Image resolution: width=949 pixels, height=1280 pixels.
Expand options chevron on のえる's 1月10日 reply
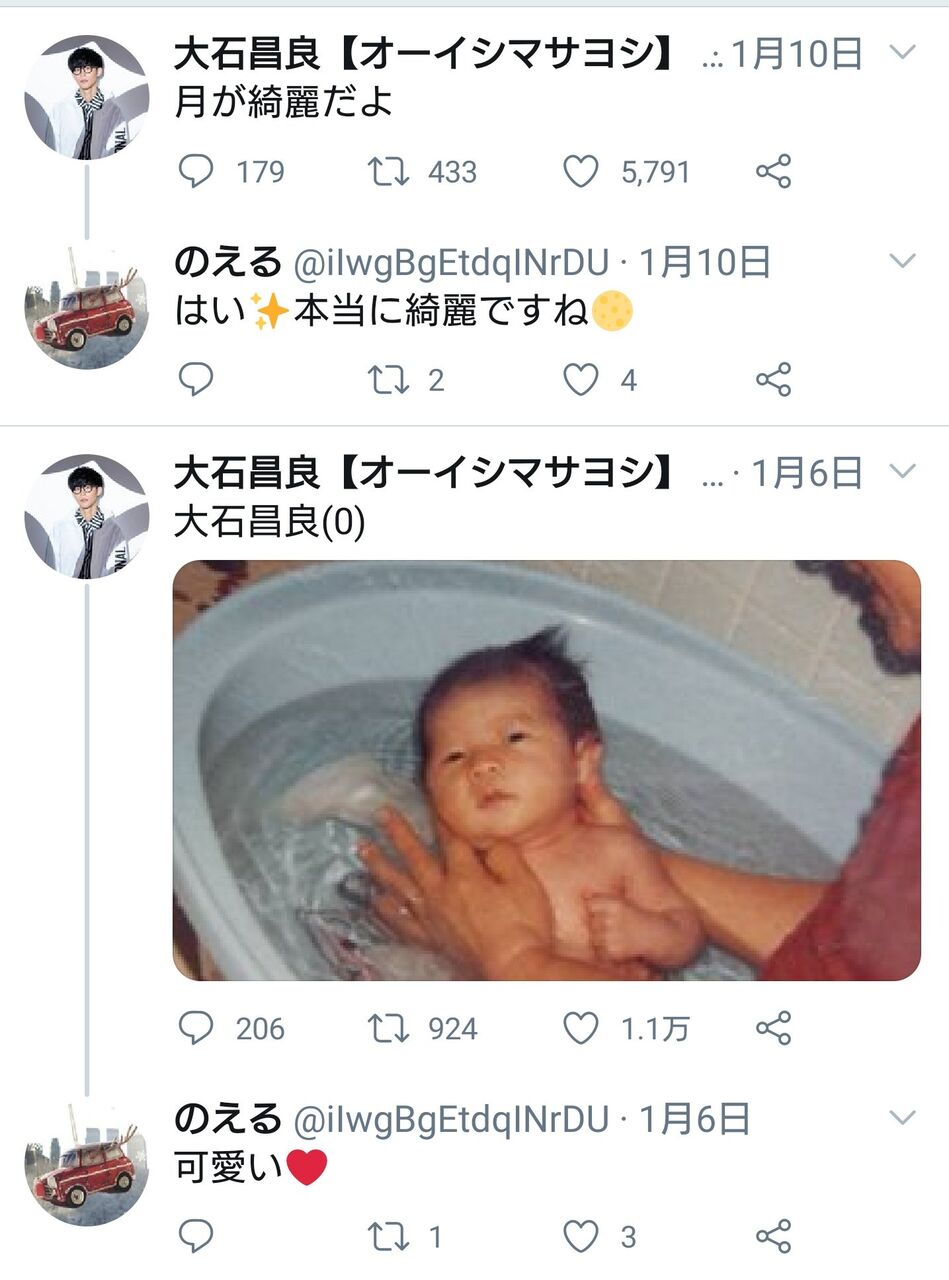(902, 261)
